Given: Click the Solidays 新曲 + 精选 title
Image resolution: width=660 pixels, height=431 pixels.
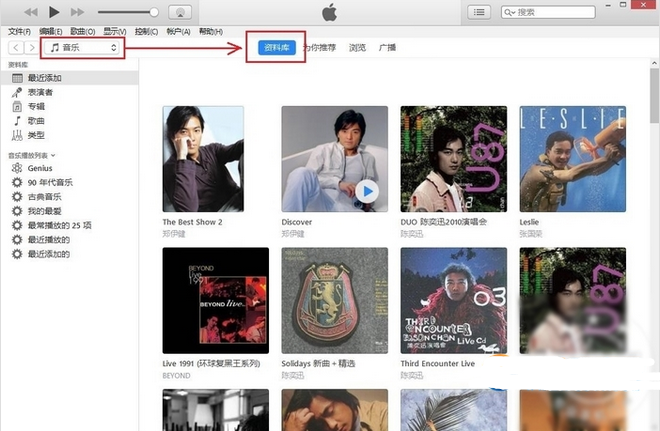Looking at the screenshot, I should coord(318,363).
